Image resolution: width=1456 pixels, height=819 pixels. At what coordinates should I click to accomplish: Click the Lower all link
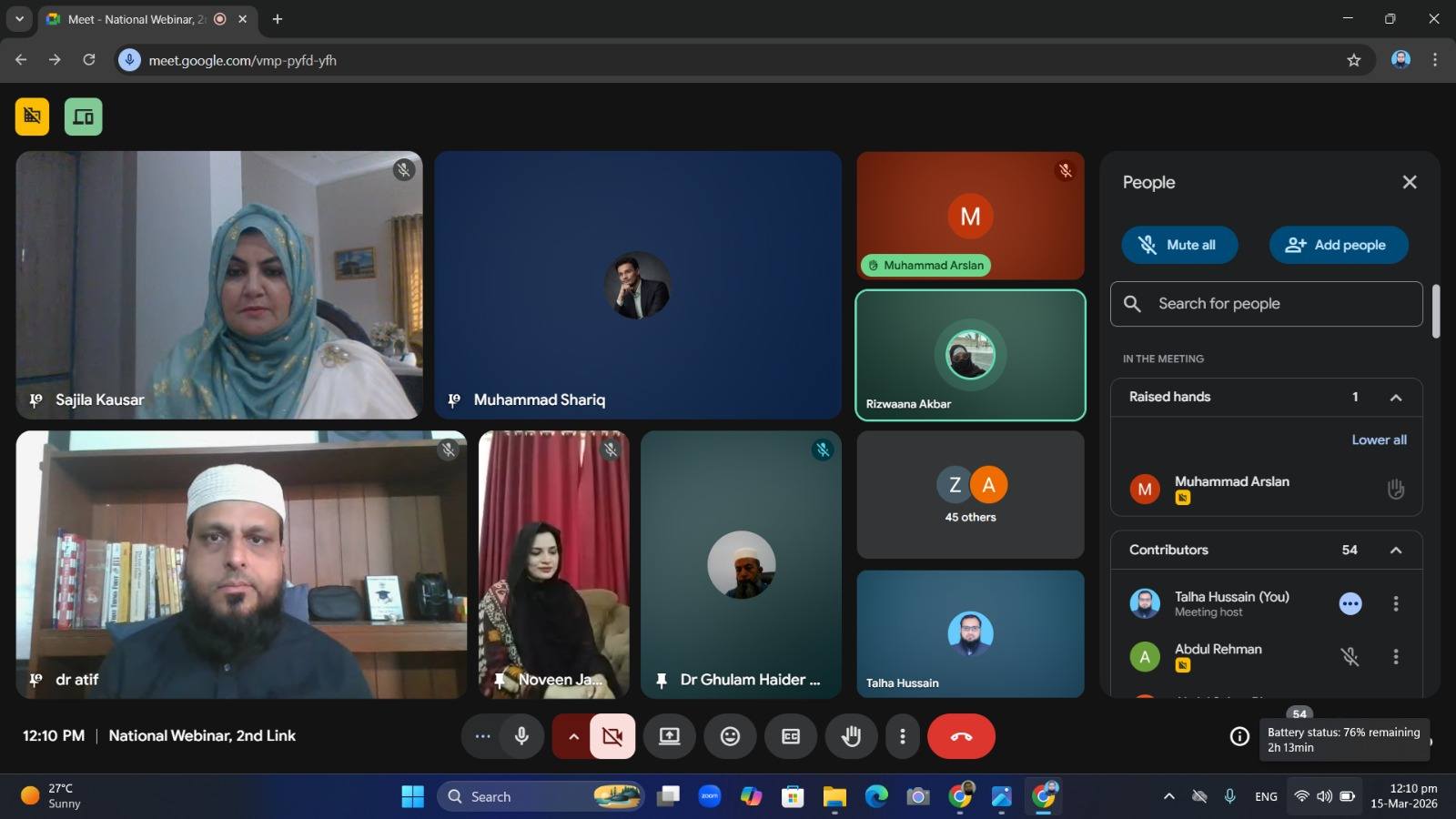point(1379,440)
